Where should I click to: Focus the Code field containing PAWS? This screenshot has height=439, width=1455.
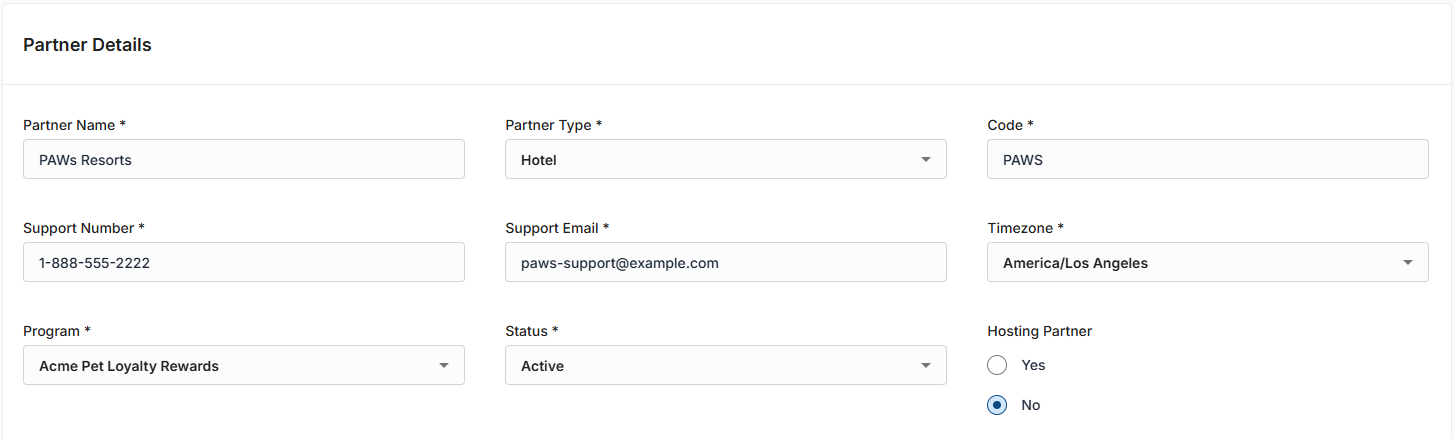1207,159
